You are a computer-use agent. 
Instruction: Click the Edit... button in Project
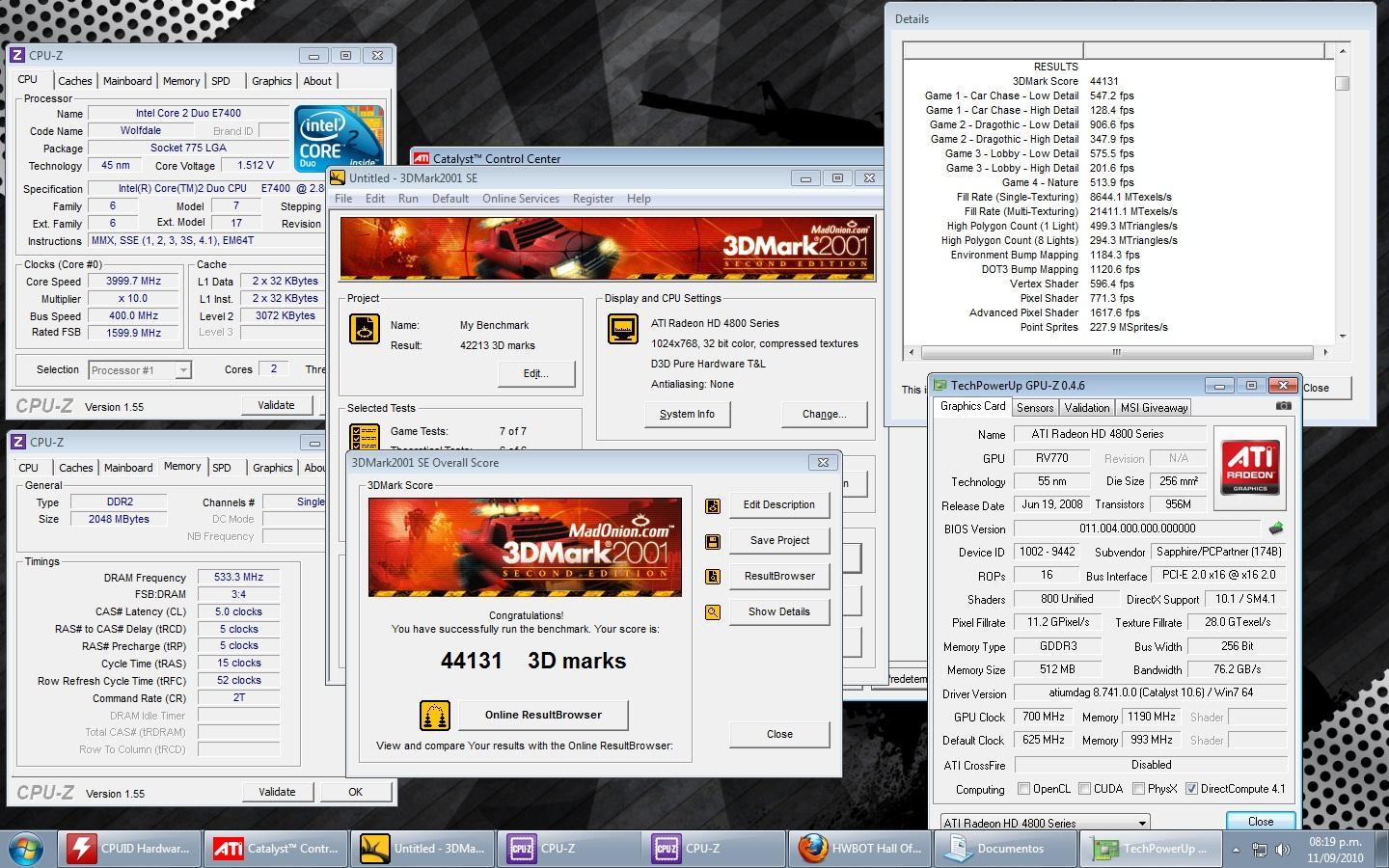(x=535, y=373)
